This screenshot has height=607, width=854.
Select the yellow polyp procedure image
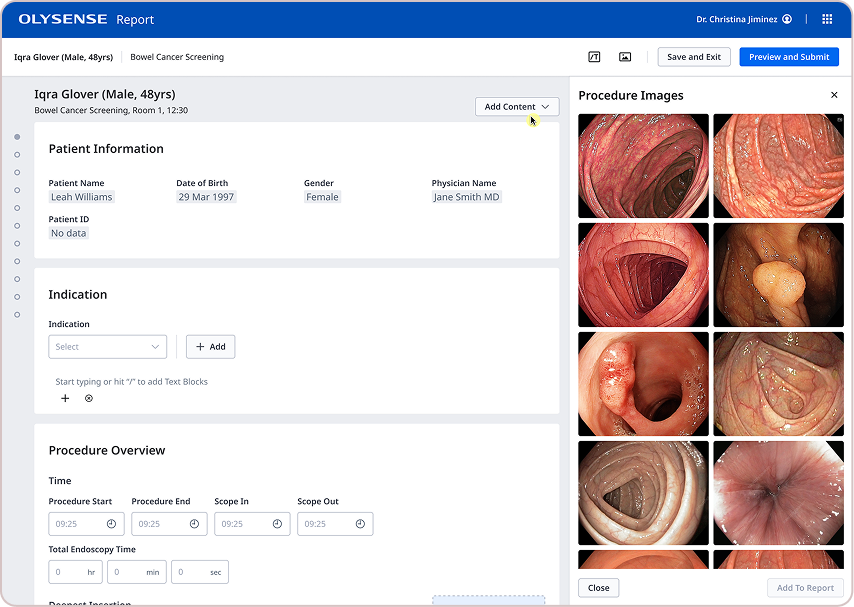click(x=778, y=275)
